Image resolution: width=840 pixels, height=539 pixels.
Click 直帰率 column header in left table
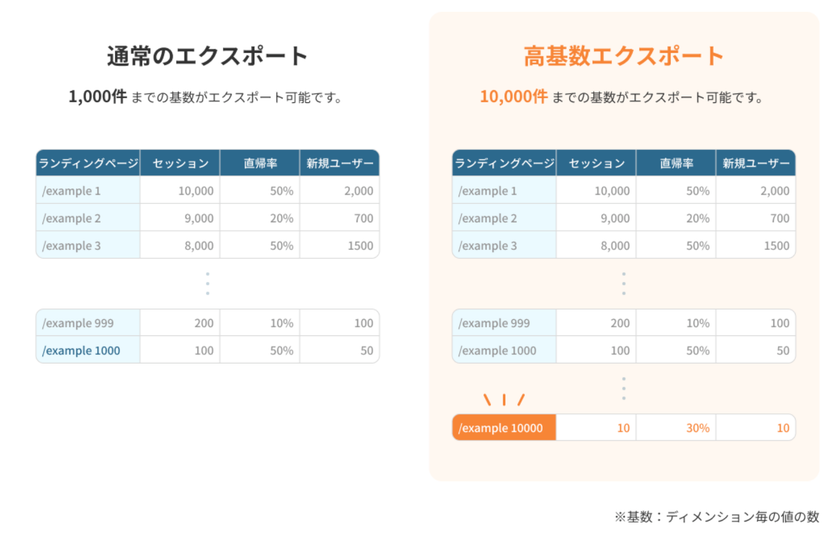click(x=260, y=163)
